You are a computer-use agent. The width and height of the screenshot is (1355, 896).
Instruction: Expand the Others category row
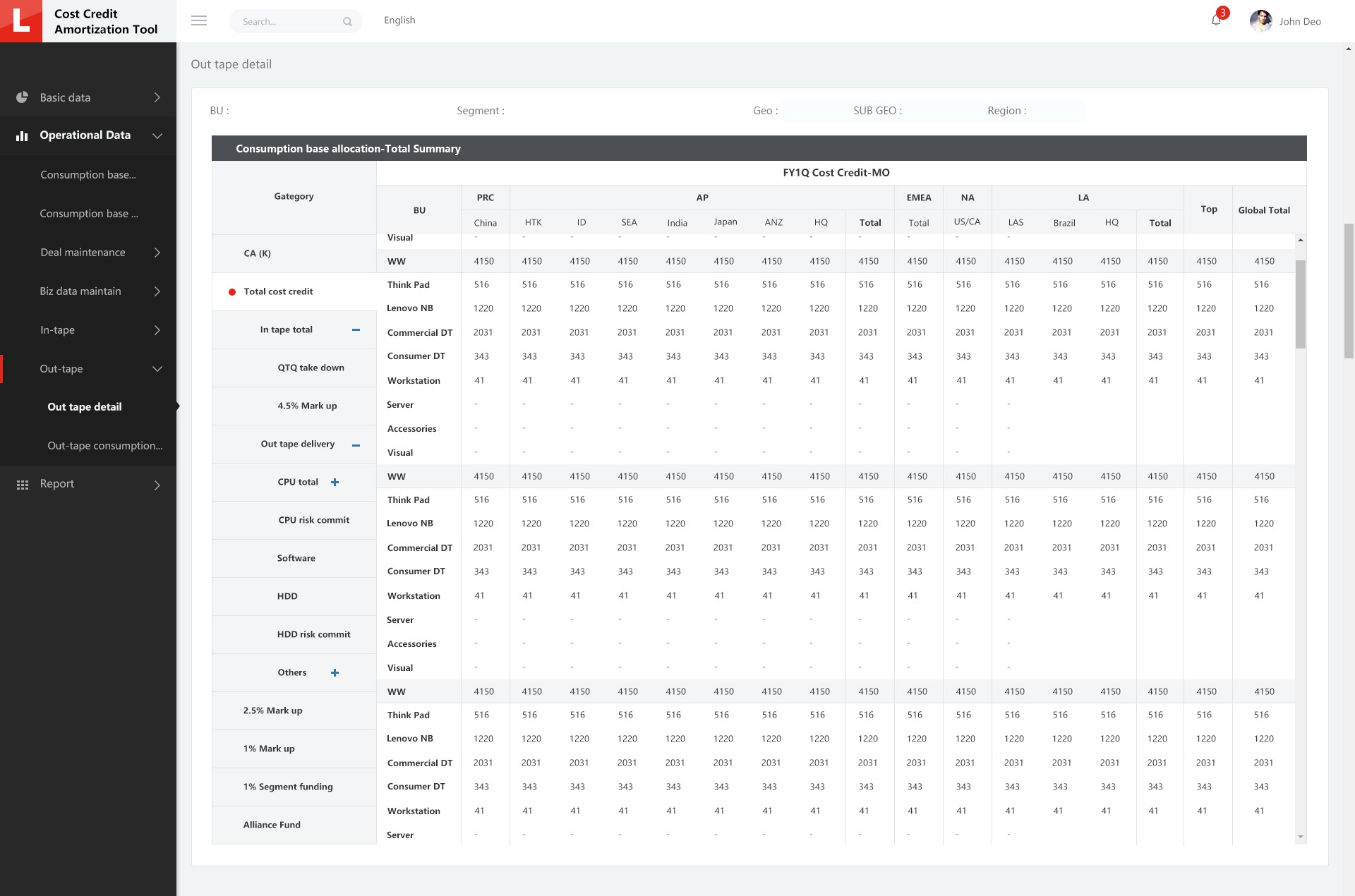(335, 672)
